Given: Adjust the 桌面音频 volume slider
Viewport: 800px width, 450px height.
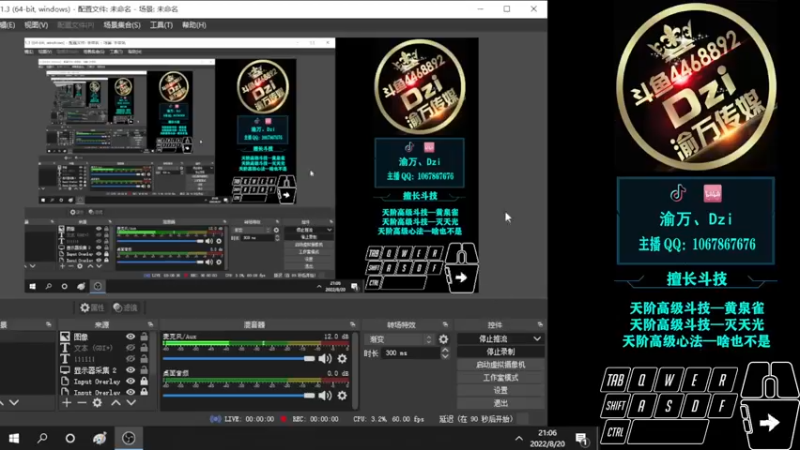Looking at the screenshot, I should click(239, 395).
